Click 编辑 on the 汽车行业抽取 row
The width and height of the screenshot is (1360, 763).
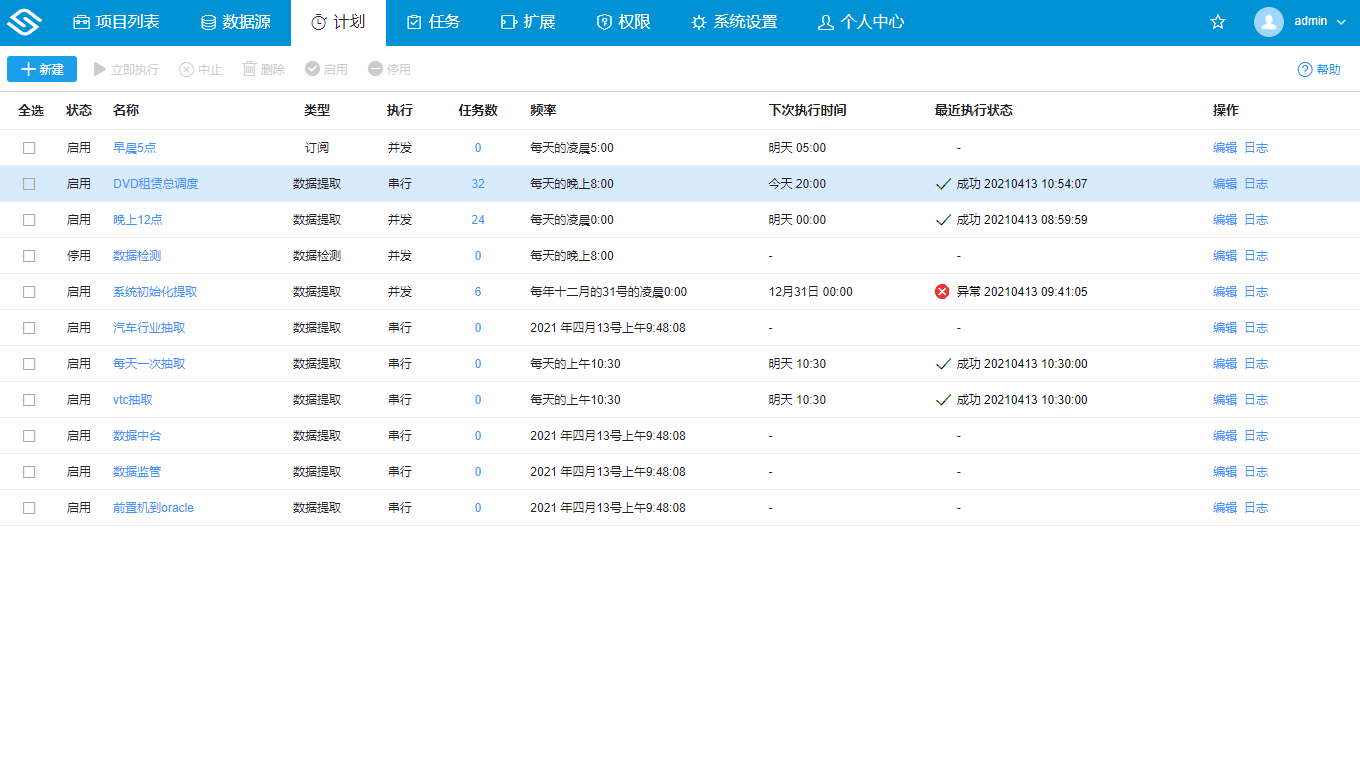(x=1224, y=327)
